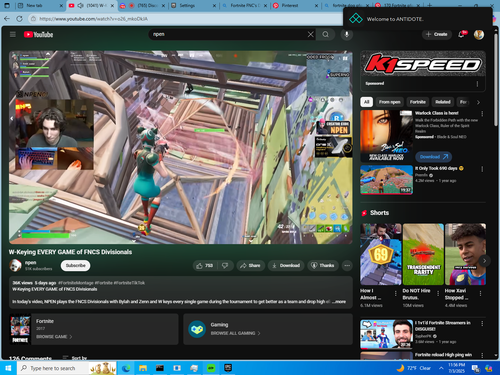Show next Shorts with the right arrow

(x=484, y=260)
